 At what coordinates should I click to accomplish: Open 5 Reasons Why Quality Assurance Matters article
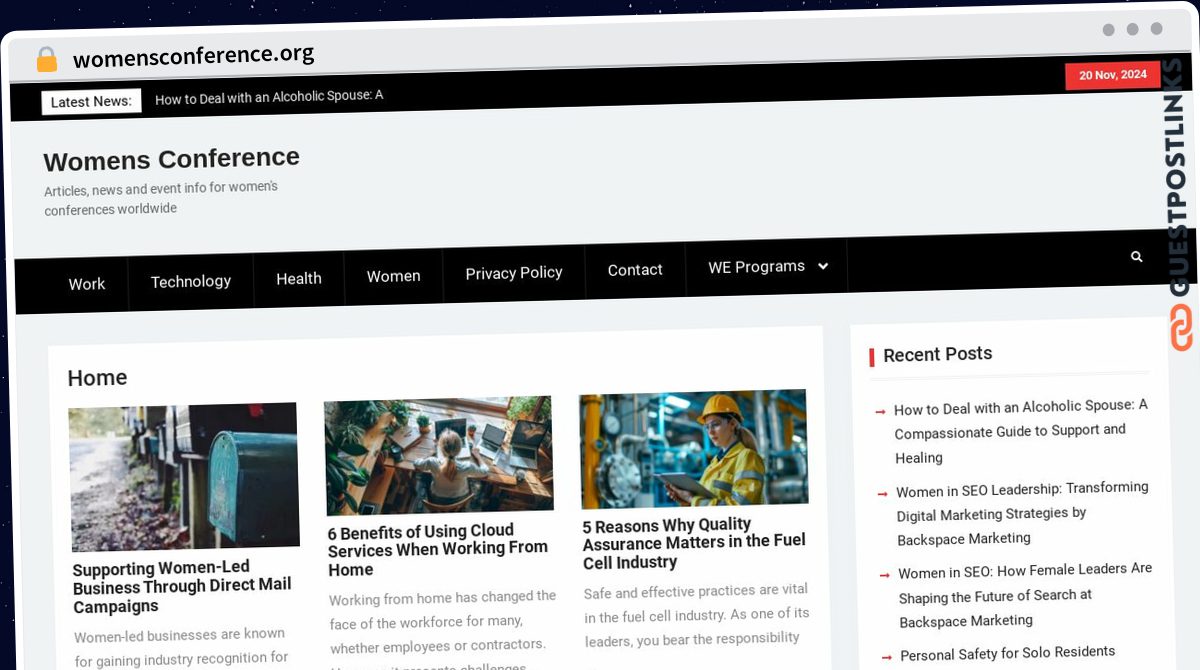pyautogui.click(x=694, y=544)
